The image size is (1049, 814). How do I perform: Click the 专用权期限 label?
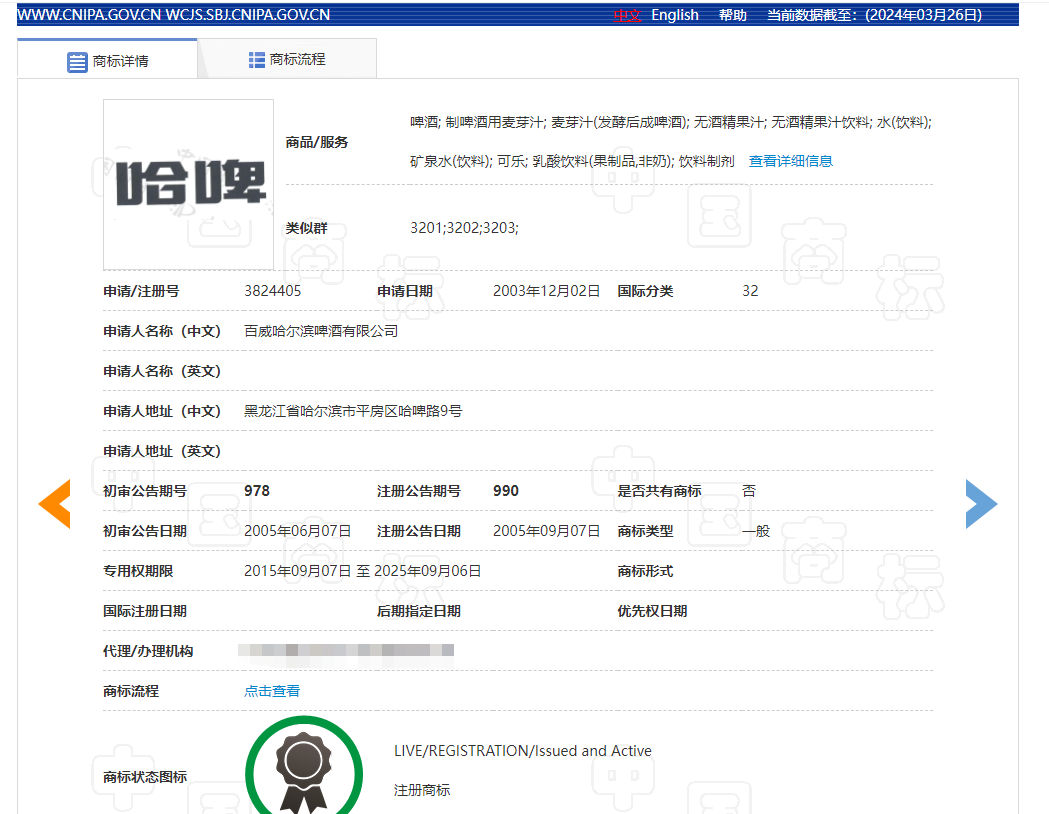point(138,571)
